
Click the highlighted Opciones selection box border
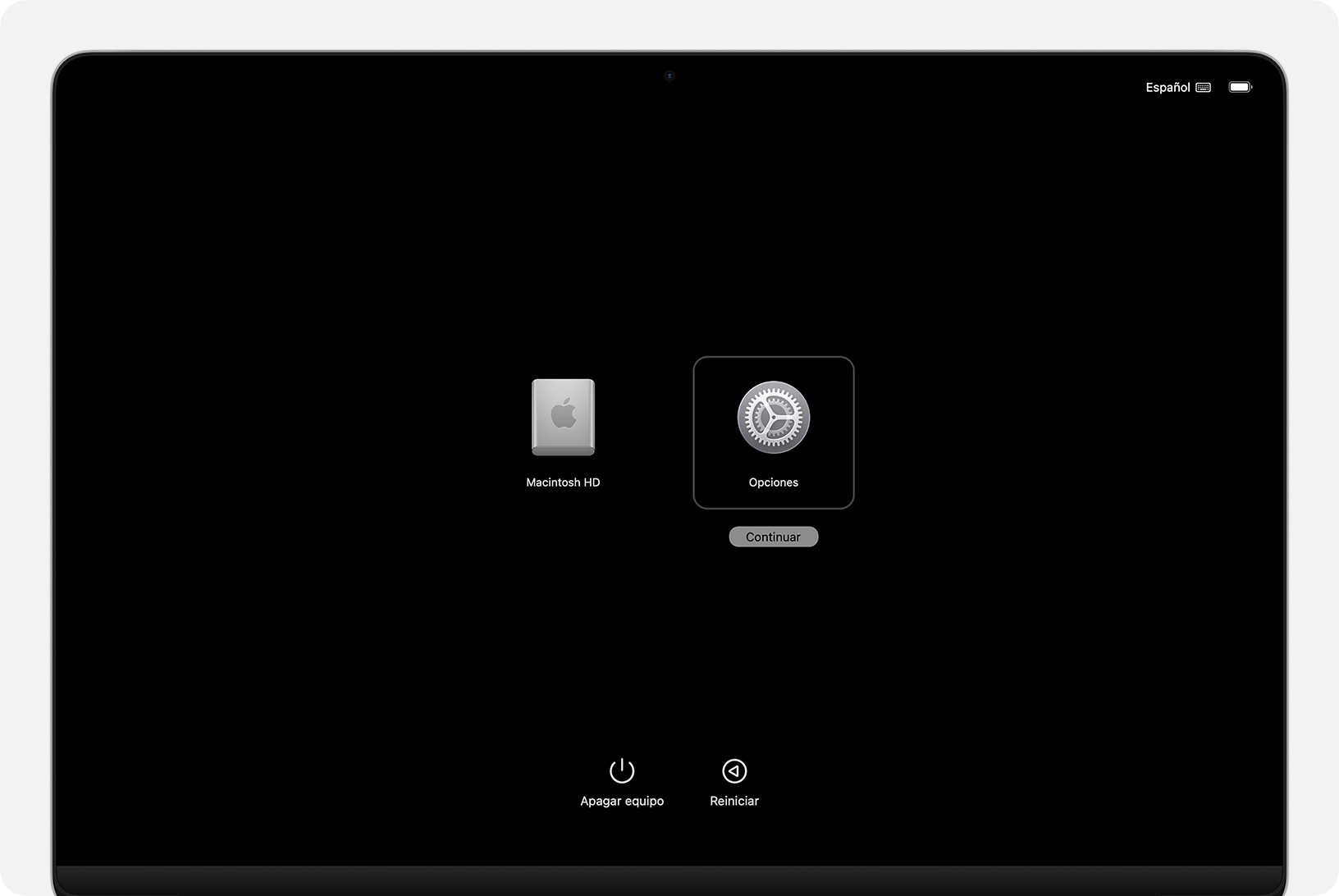coord(694,432)
